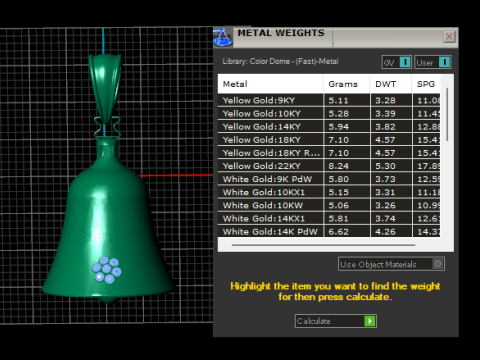Select the White Gold:9K PdW row
480x360 pixels.
point(329,179)
